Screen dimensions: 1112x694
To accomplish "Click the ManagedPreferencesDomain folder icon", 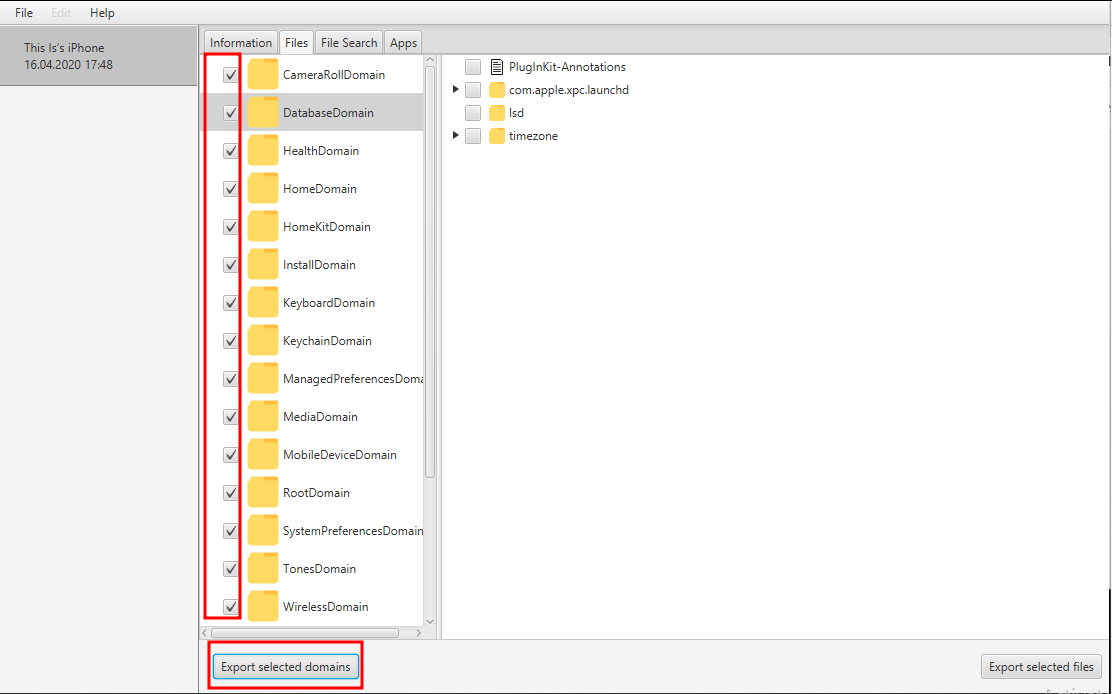I will [x=262, y=379].
